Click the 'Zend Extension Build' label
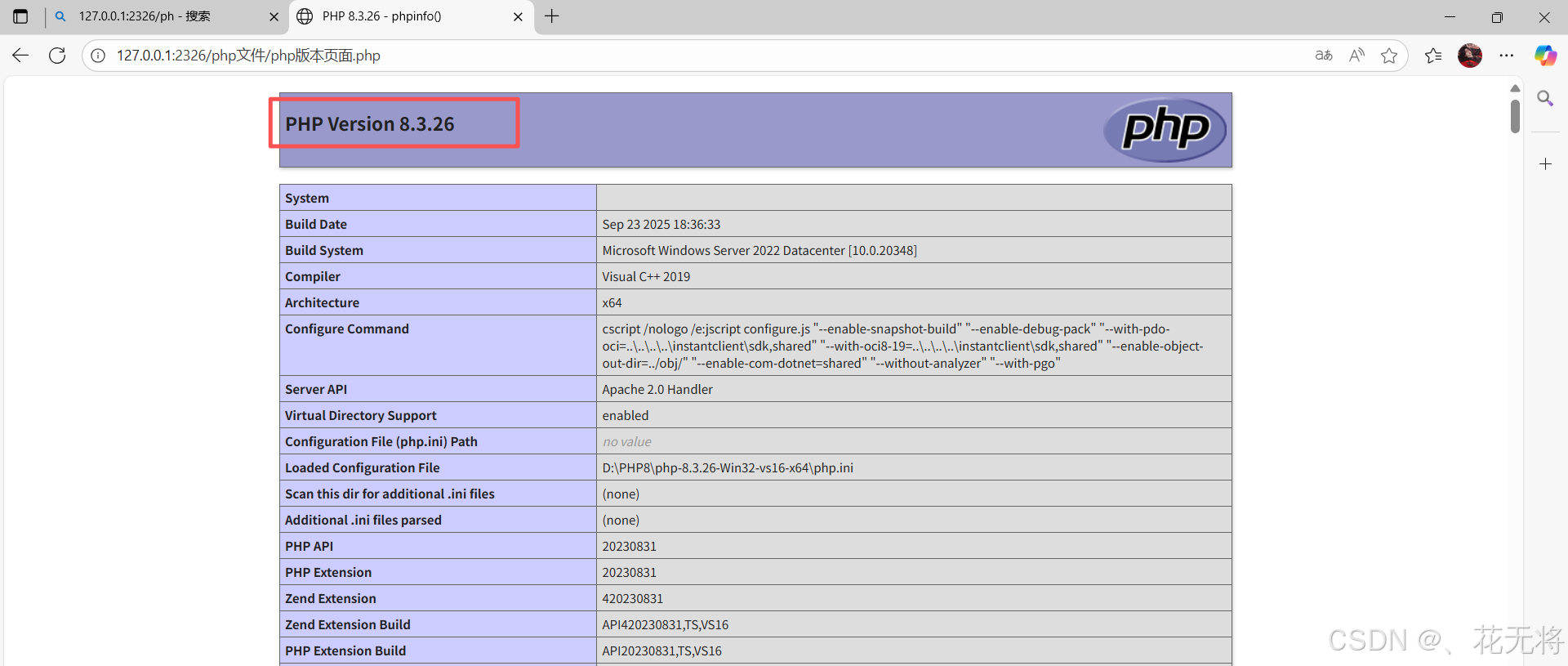The height and width of the screenshot is (666, 1568). click(x=348, y=625)
